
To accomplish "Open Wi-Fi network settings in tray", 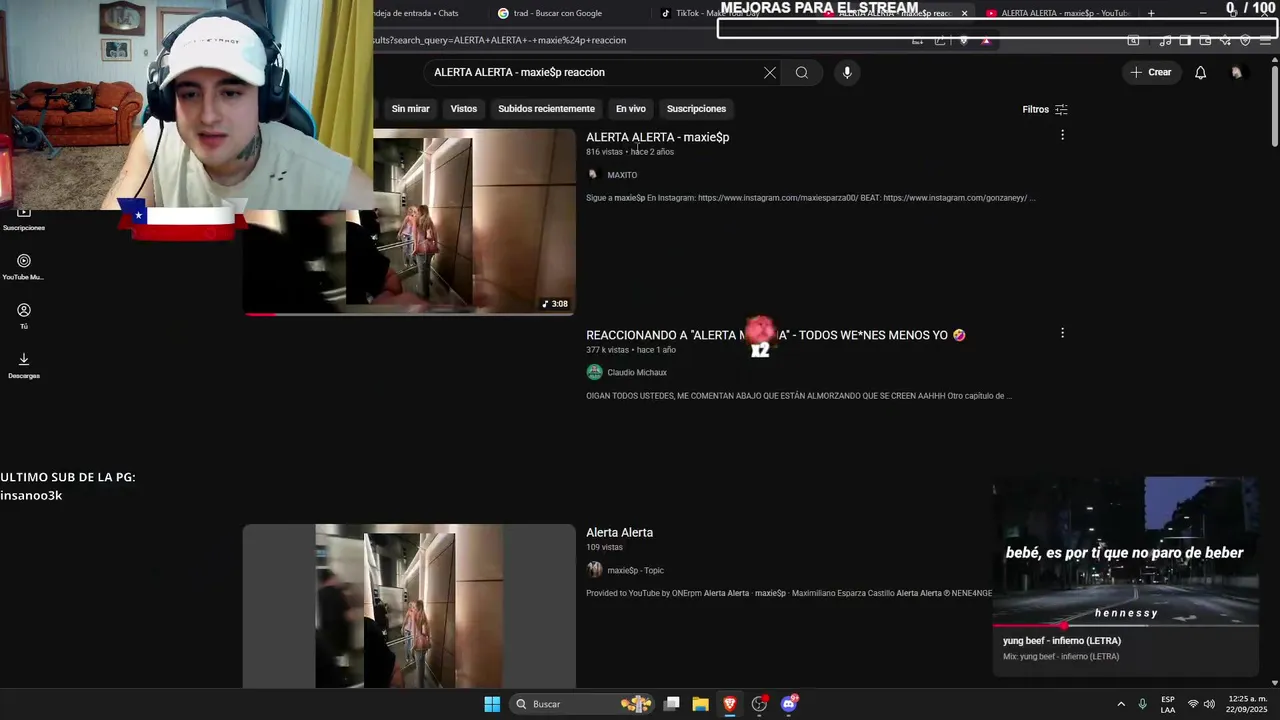I will [x=1193, y=704].
